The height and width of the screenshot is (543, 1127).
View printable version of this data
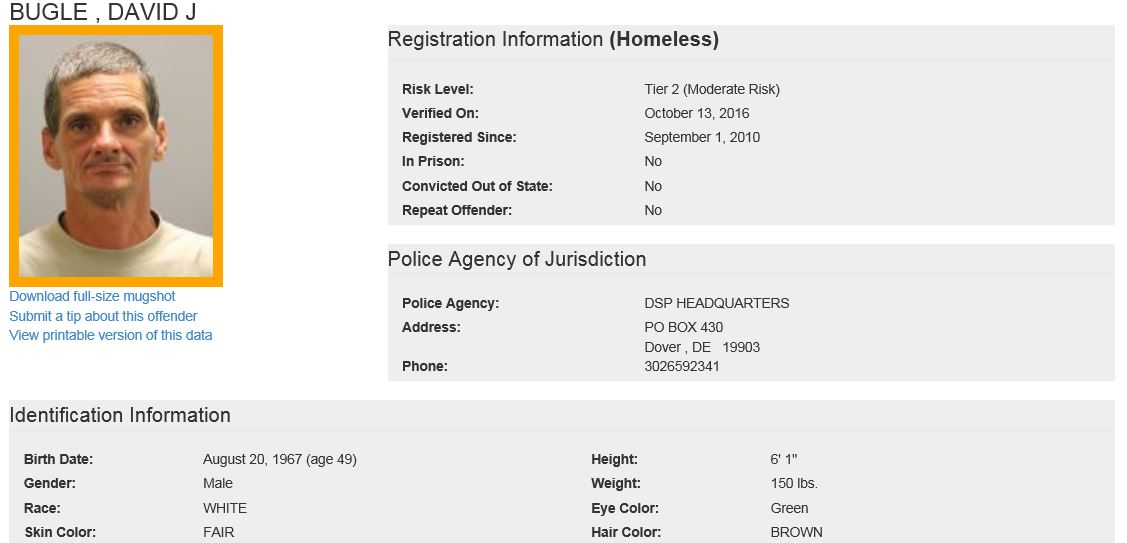[x=110, y=335]
